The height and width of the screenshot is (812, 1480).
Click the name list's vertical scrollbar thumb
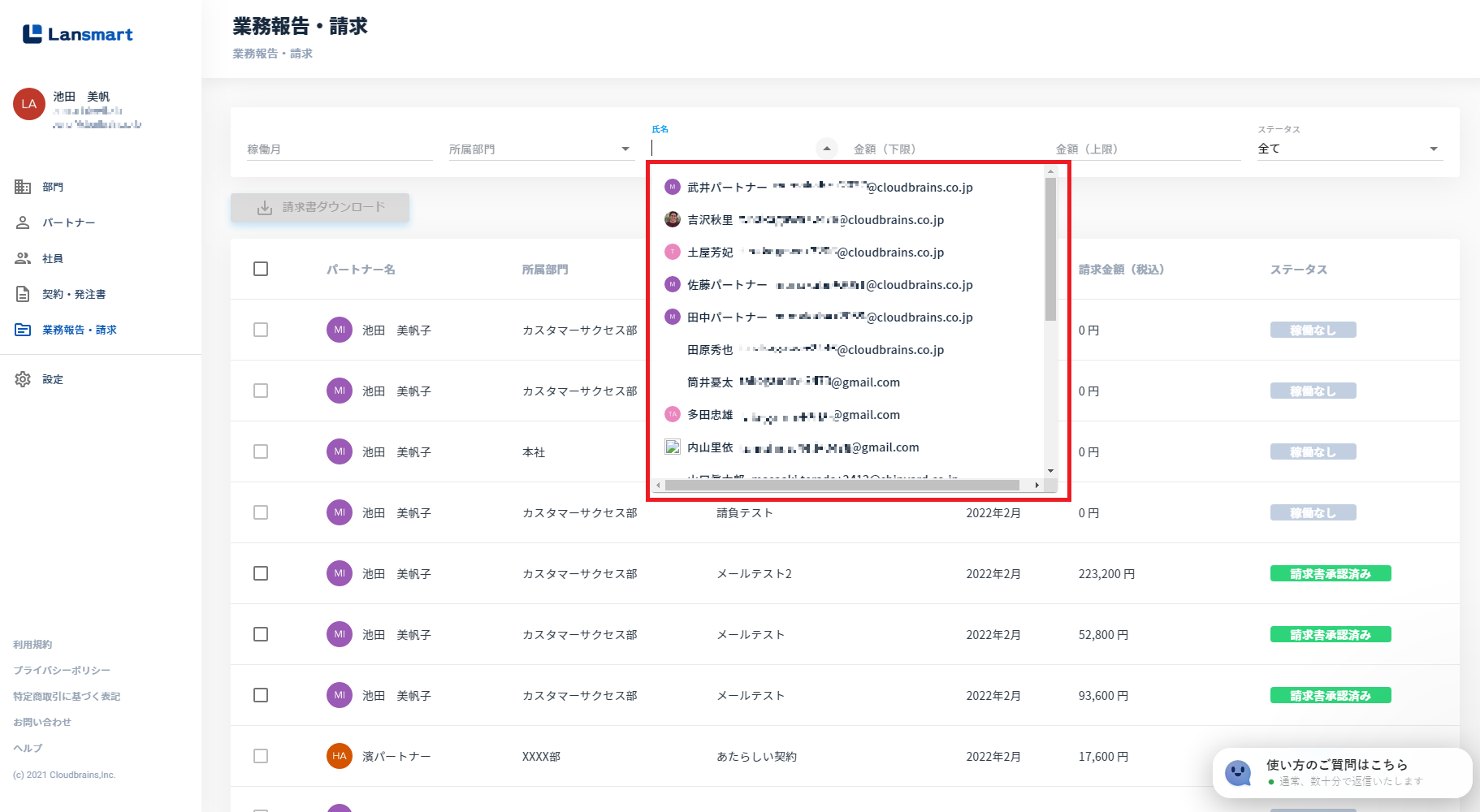click(x=1050, y=249)
